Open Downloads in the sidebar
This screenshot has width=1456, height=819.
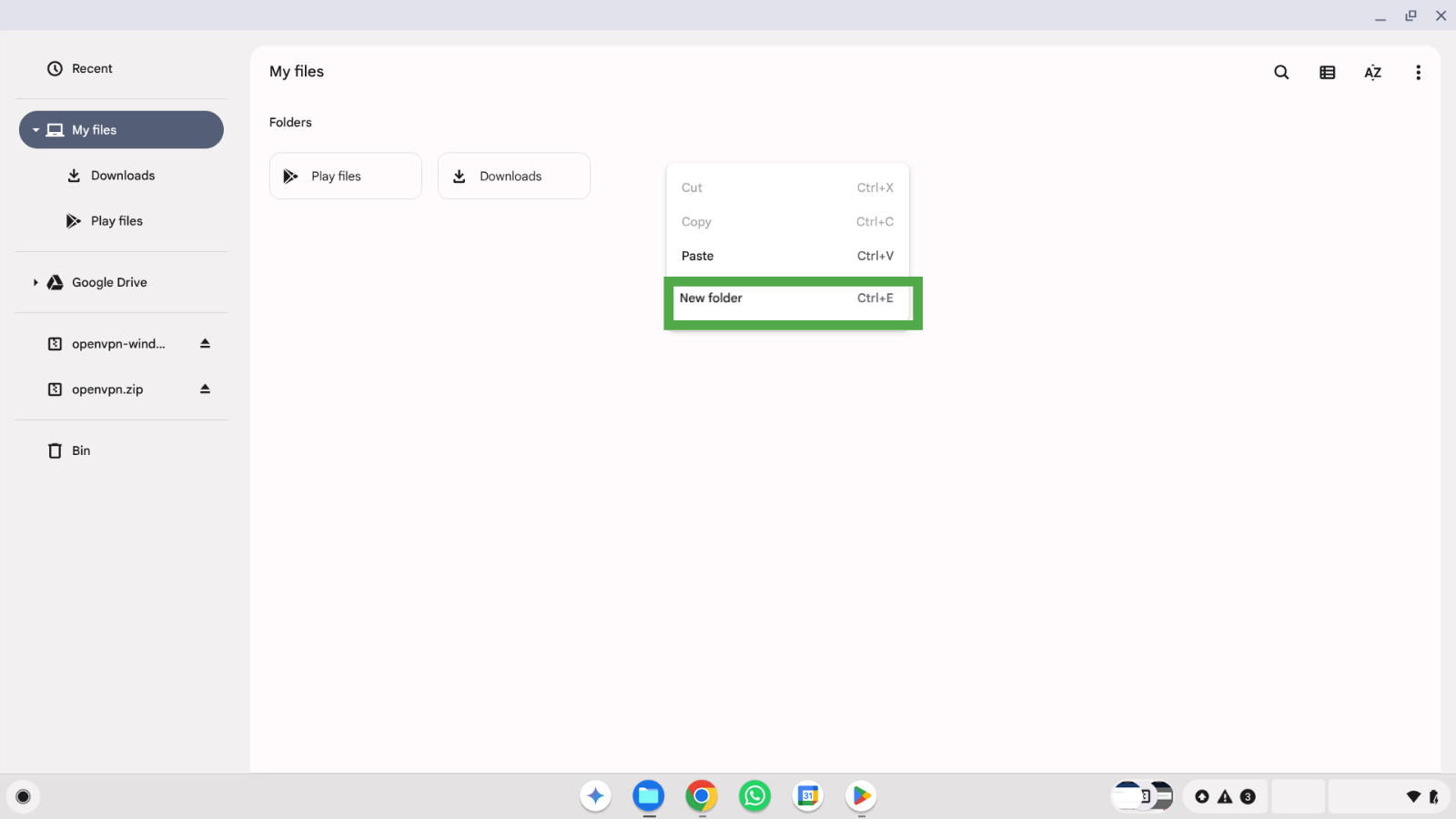point(121,176)
